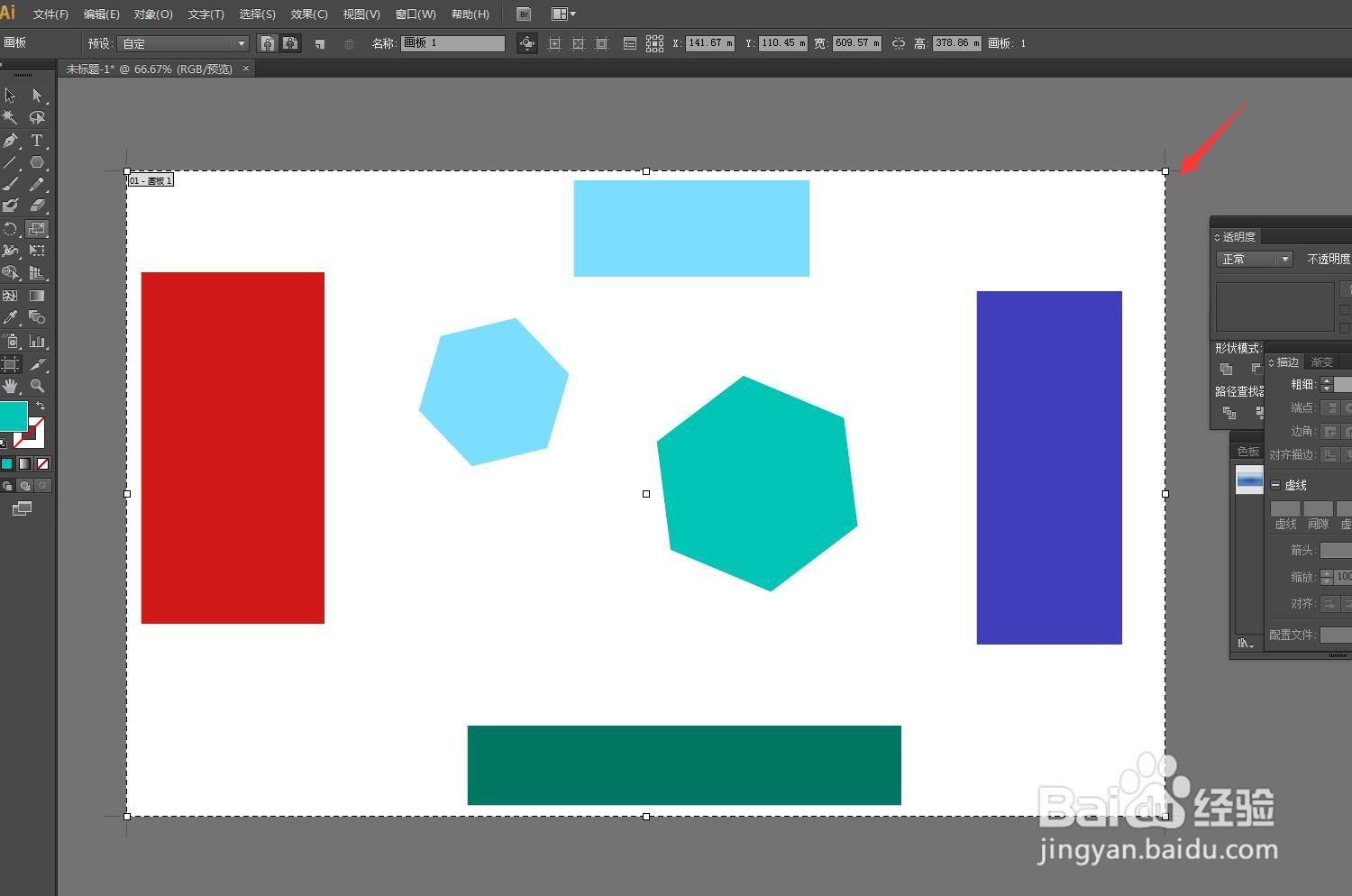The image size is (1352, 896).
Task: Pick the Line Segment tool
Action: 11,163
